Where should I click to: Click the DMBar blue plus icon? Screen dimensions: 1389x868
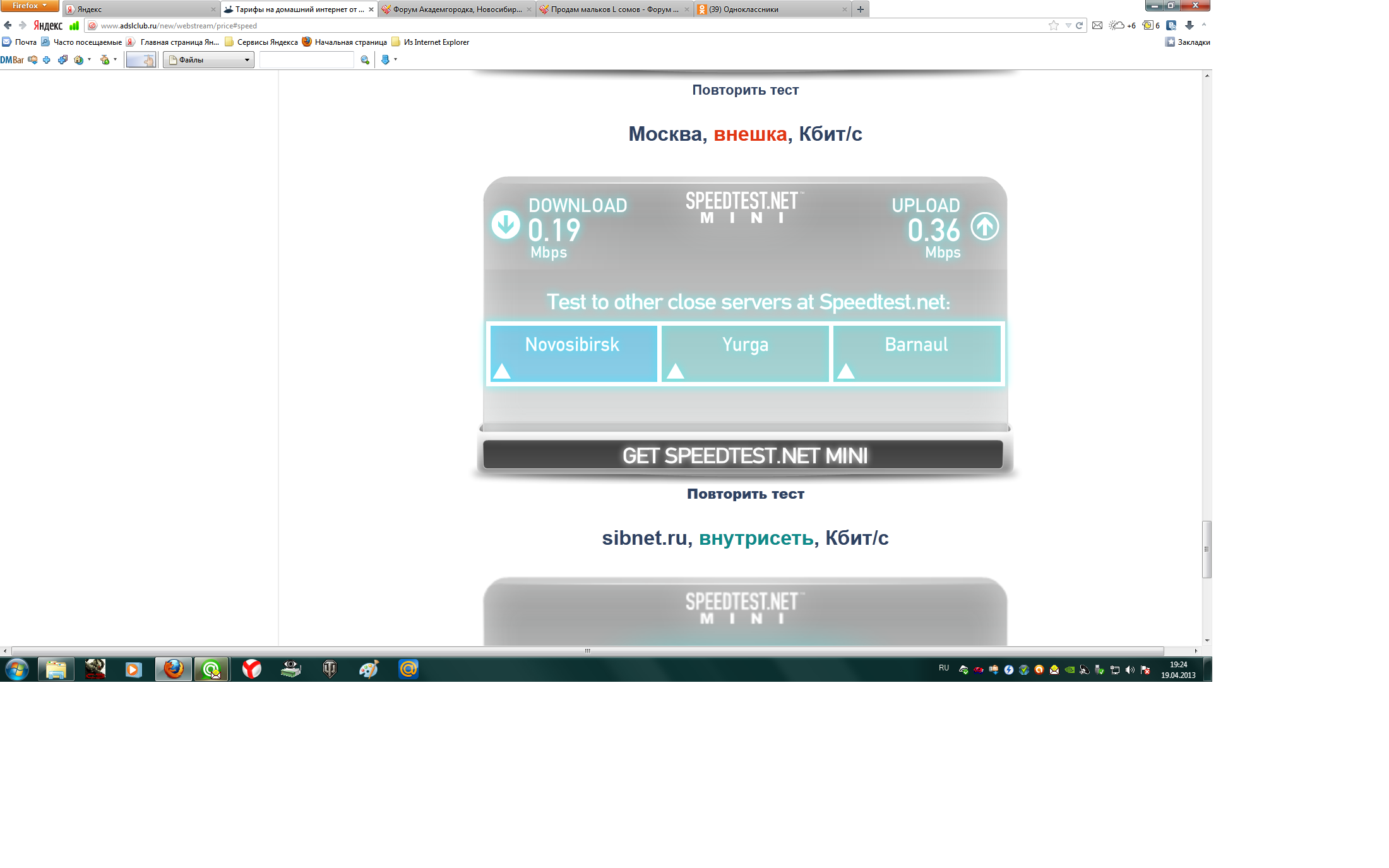pyautogui.click(x=47, y=60)
